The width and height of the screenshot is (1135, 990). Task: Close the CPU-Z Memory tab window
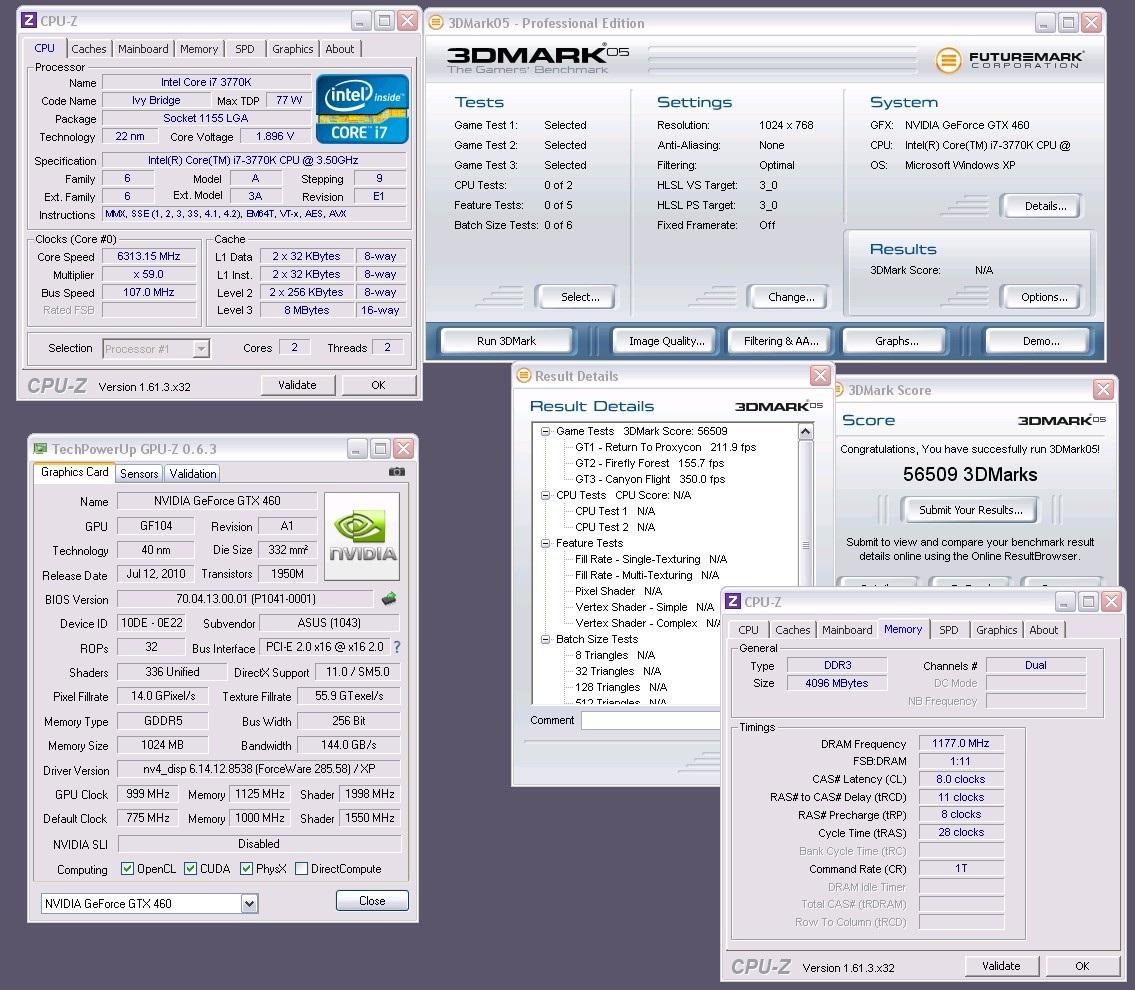click(x=1112, y=601)
